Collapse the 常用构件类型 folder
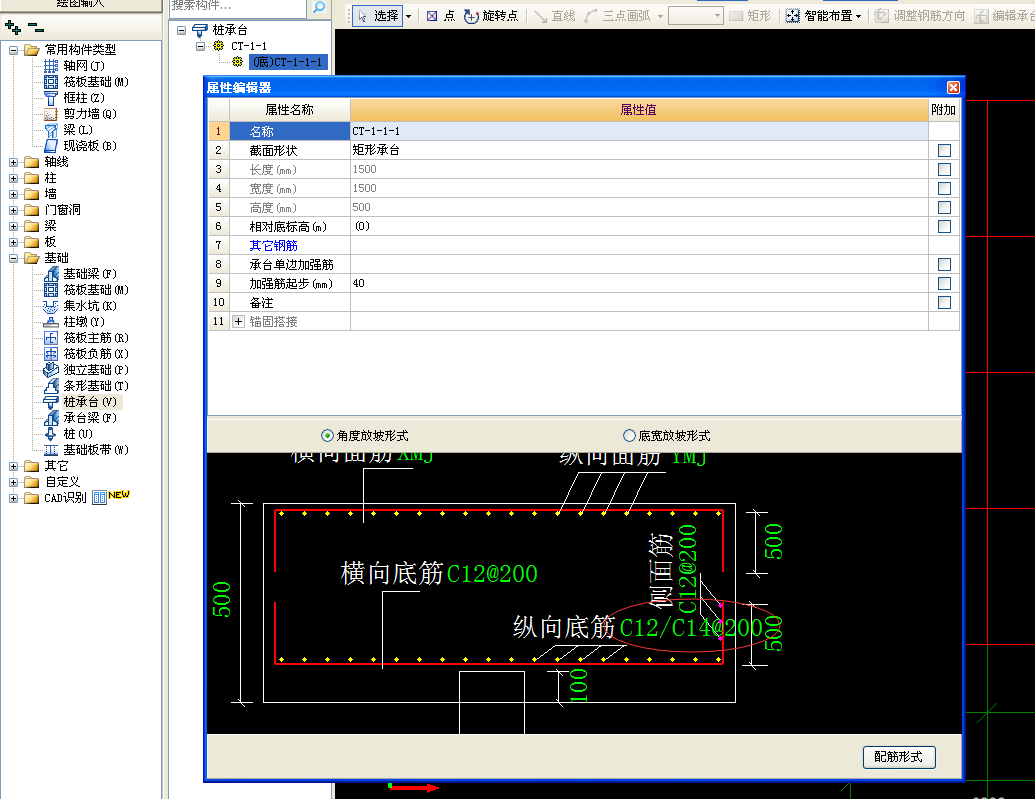This screenshot has height=799, width=1035. pyautogui.click(x=13, y=50)
